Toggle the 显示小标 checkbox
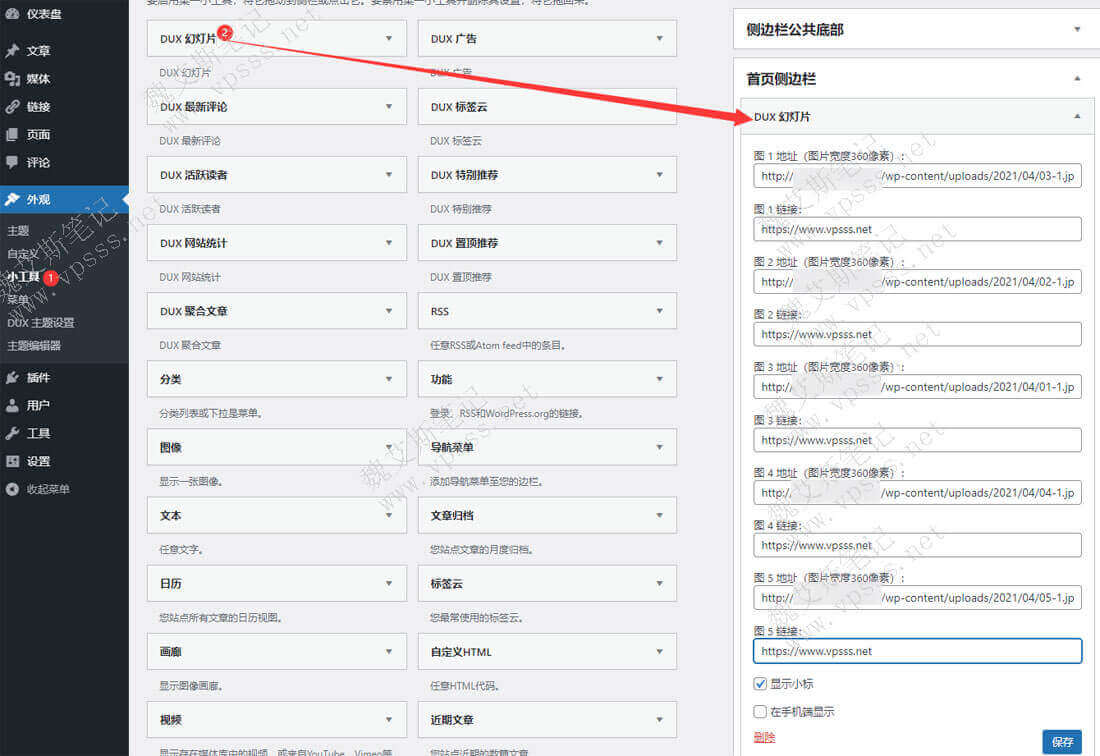This screenshot has height=756, width=1100. click(x=760, y=684)
